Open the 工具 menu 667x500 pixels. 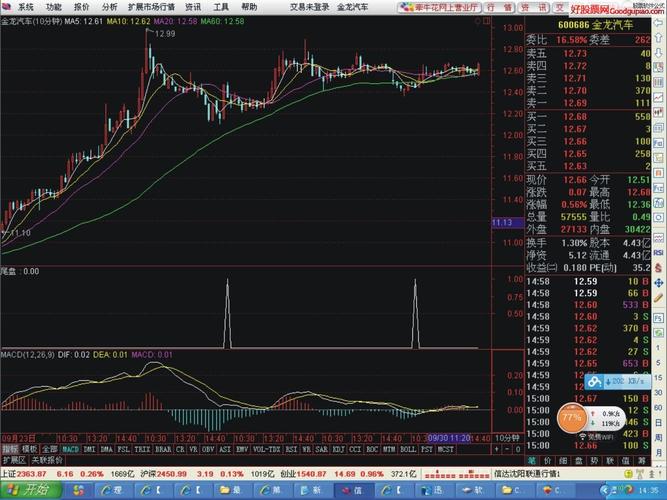pyautogui.click(x=221, y=7)
